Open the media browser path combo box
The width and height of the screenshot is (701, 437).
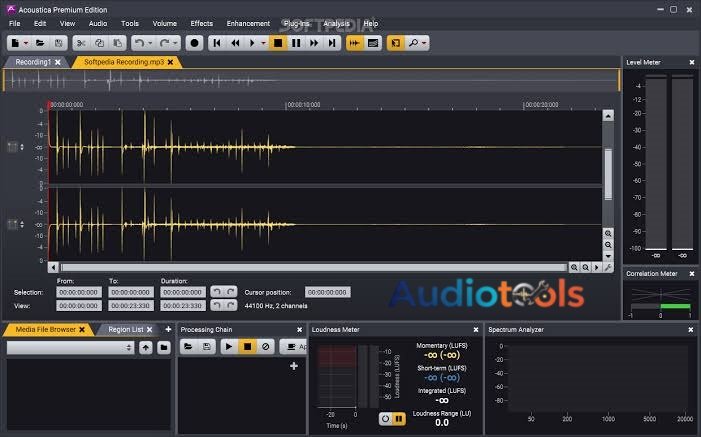(70, 347)
